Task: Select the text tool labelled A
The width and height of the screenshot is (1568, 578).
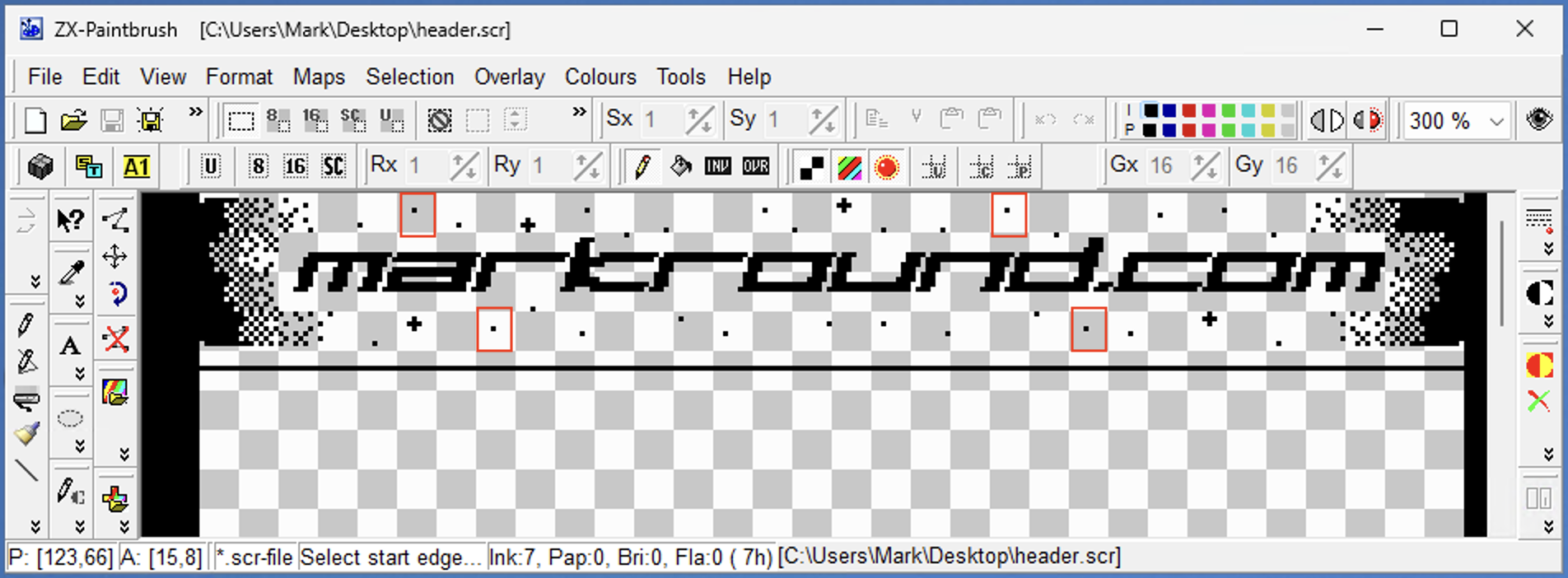Action: coord(71,346)
